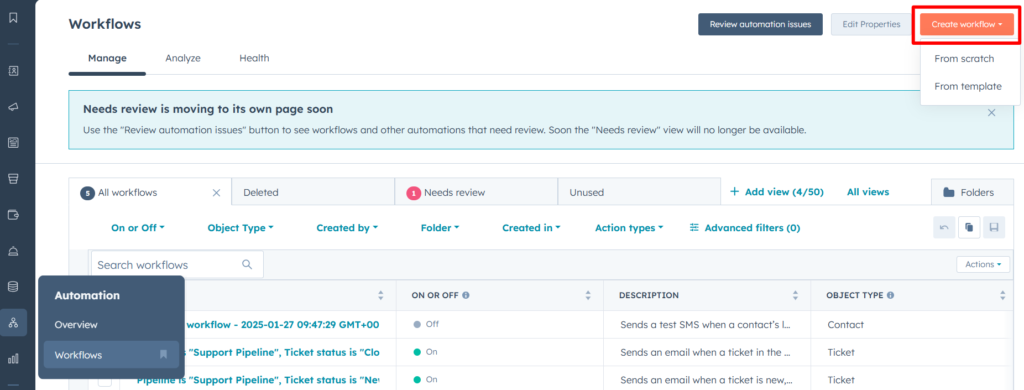Open the Marketing megaphone icon in sidebar
Viewport: 1024px width, 390px height.
coord(13,107)
